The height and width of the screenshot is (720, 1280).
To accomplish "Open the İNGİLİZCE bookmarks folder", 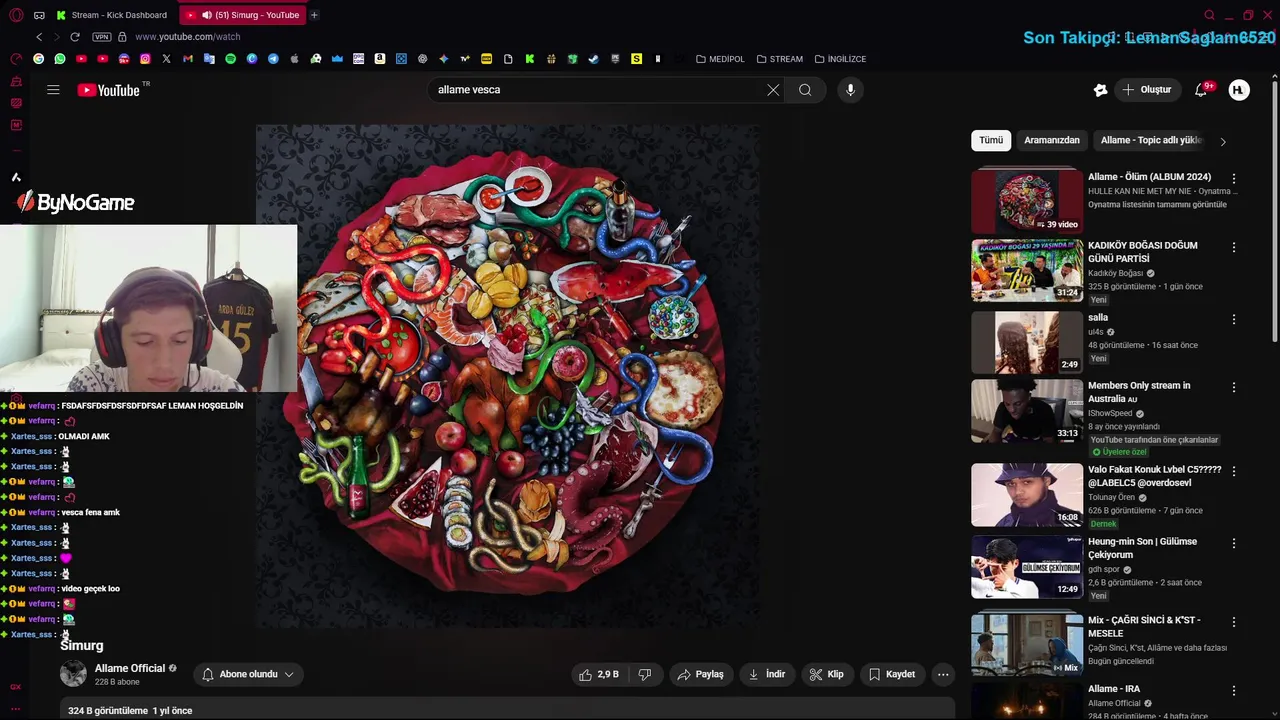I will point(840,59).
